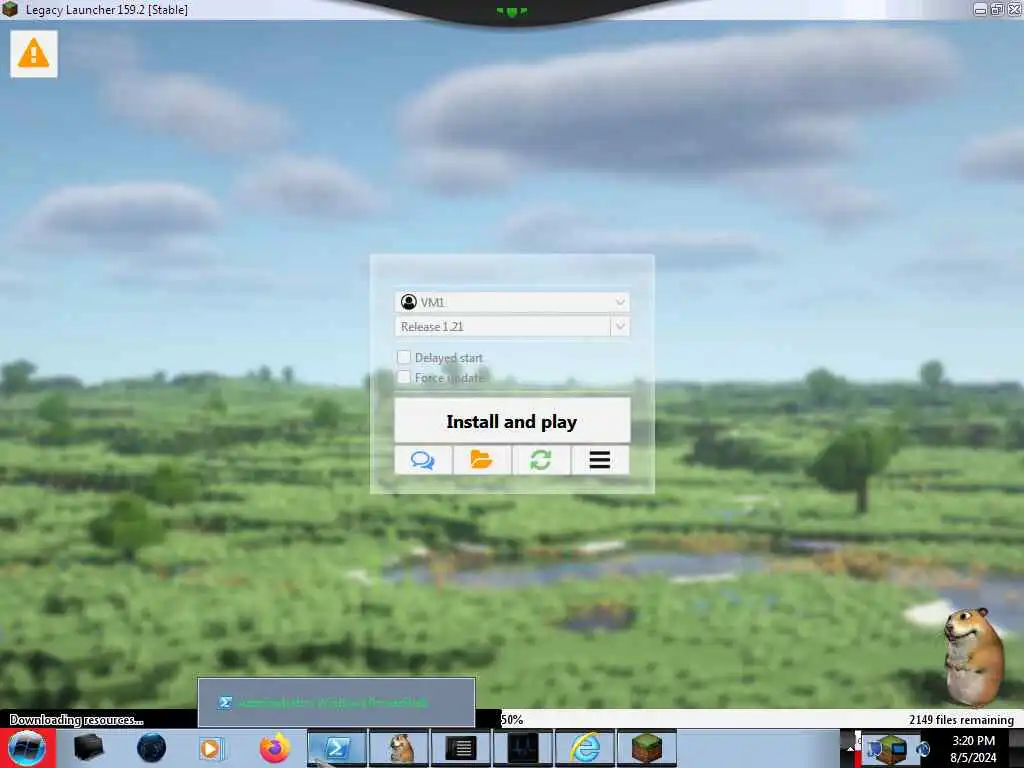Click the Legacy Launcher title bar icon
The height and width of the screenshot is (768, 1024).
(10, 9)
